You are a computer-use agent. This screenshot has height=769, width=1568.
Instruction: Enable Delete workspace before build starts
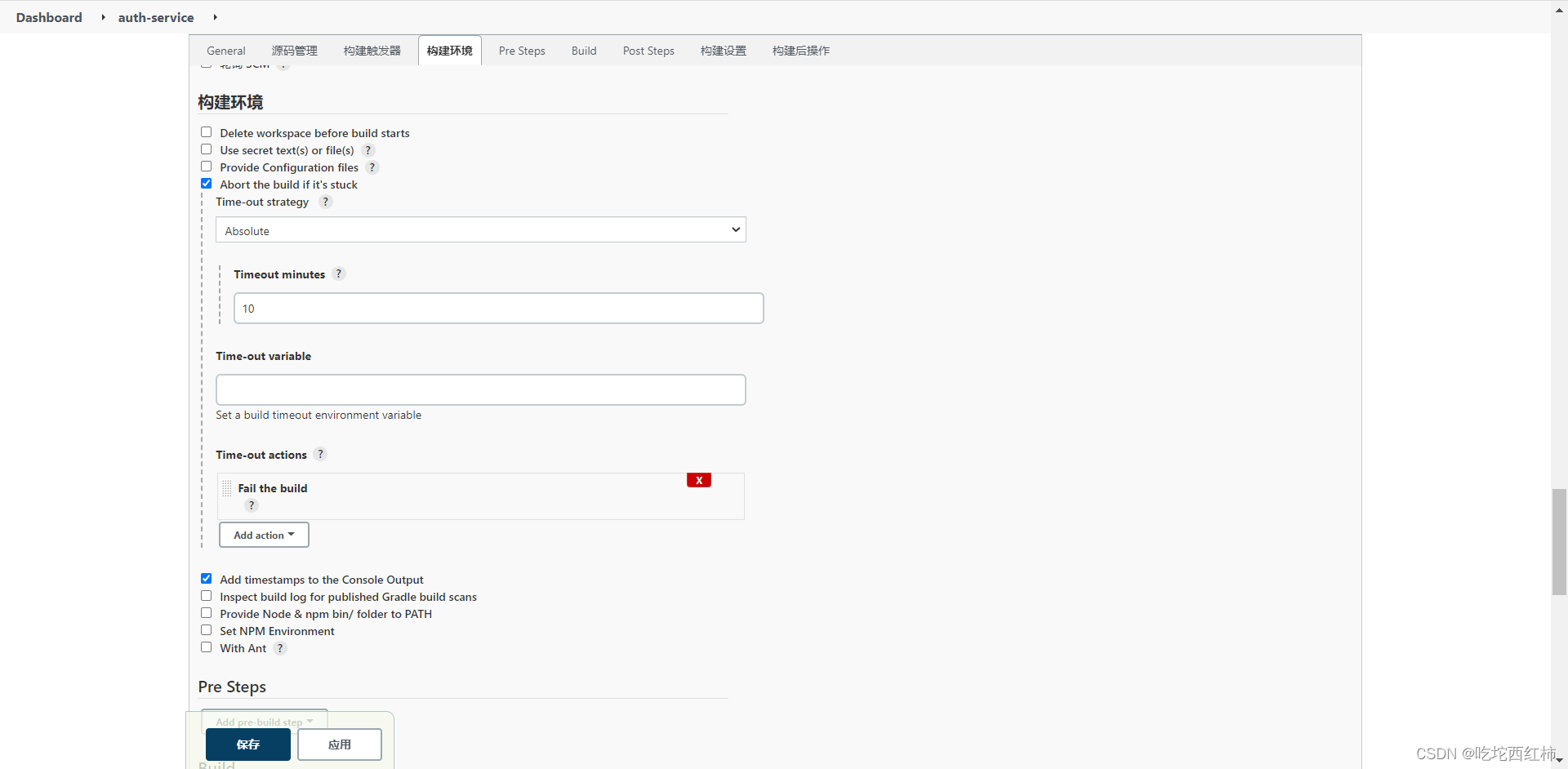coord(207,132)
